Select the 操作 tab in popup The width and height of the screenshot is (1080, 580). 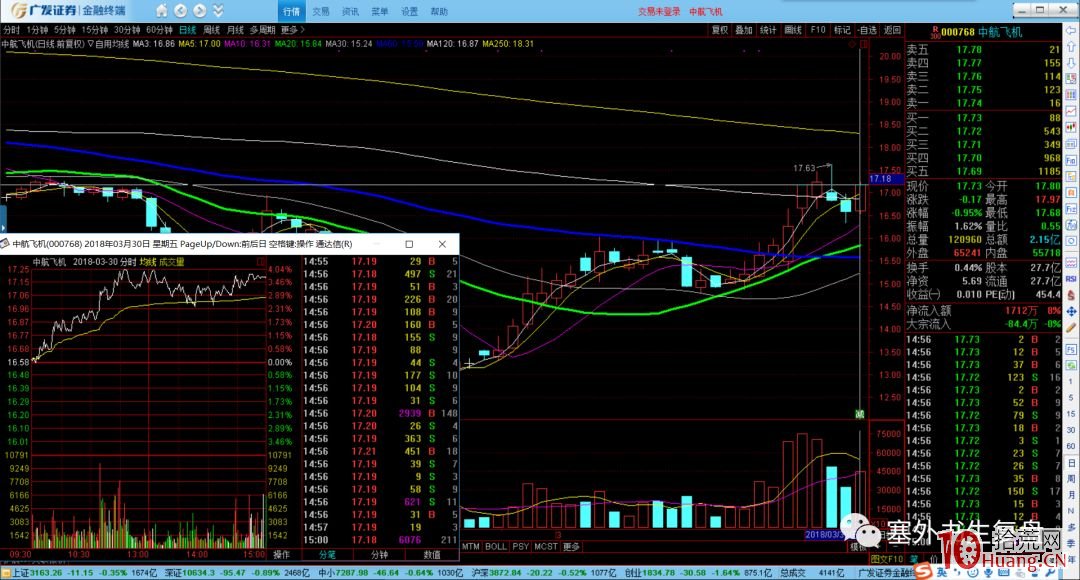click(x=282, y=555)
